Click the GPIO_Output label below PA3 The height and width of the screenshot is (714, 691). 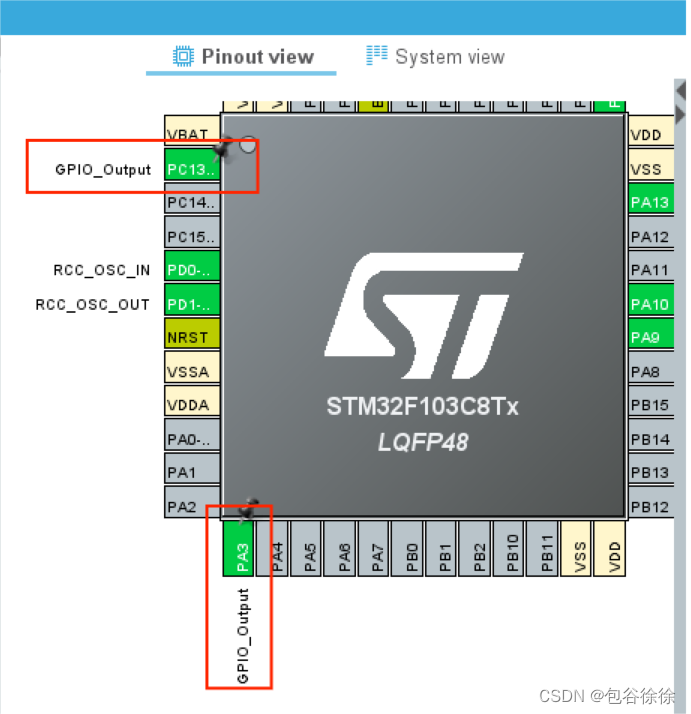[x=243, y=636]
